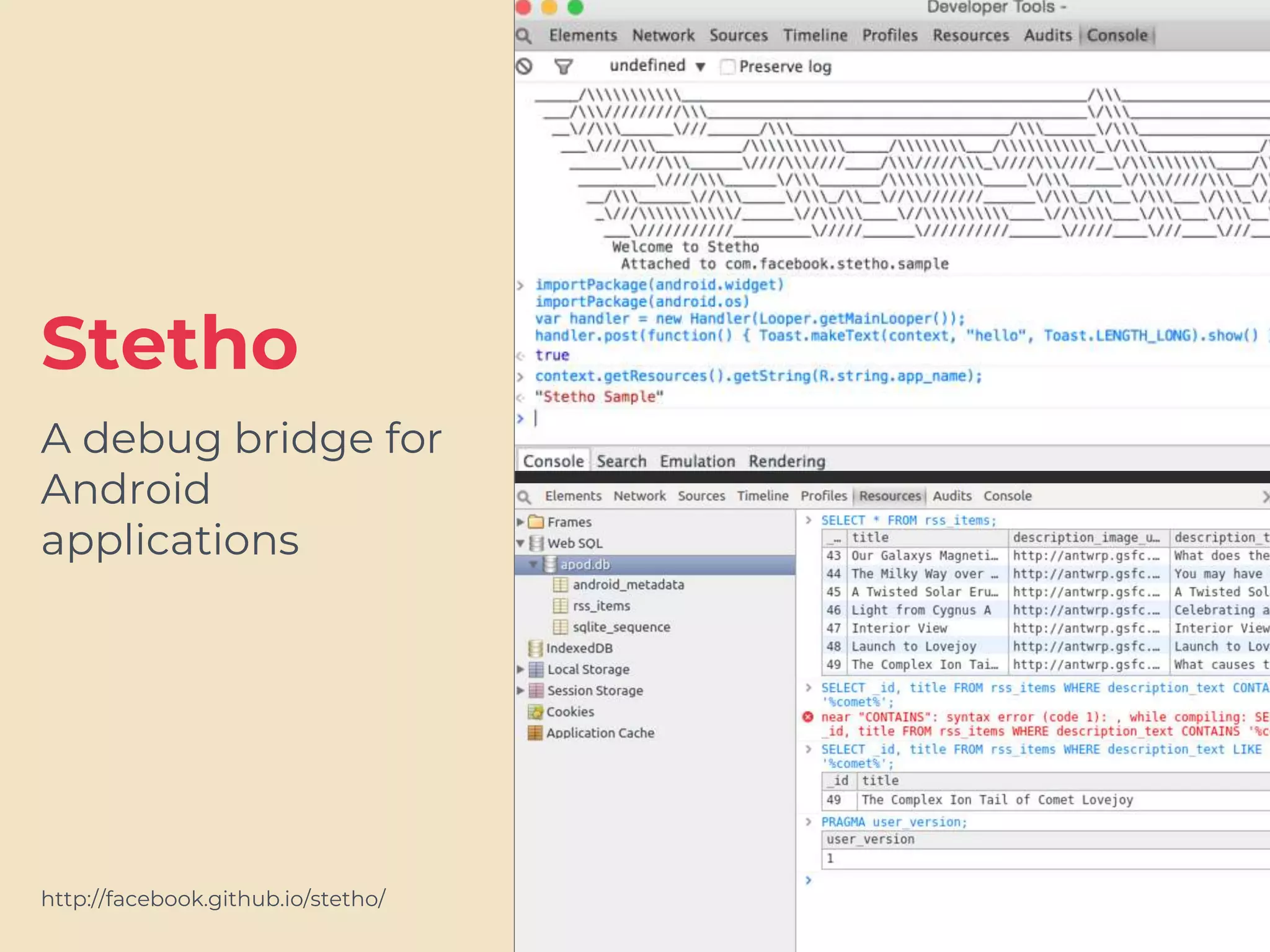Click the android_metadata table icon
Image resolution: width=1270 pixels, height=952 pixels.
(x=561, y=585)
